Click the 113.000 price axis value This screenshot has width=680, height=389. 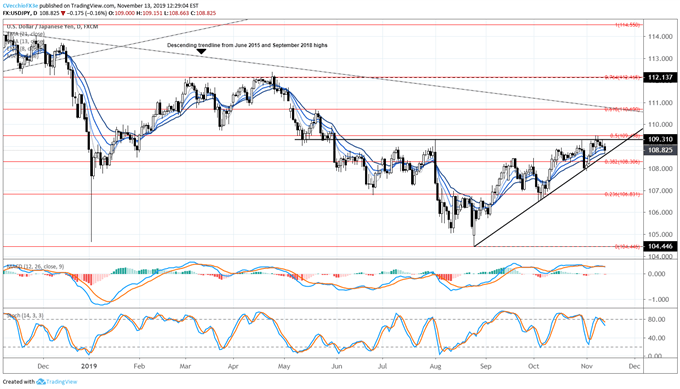(x=660, y=59)
